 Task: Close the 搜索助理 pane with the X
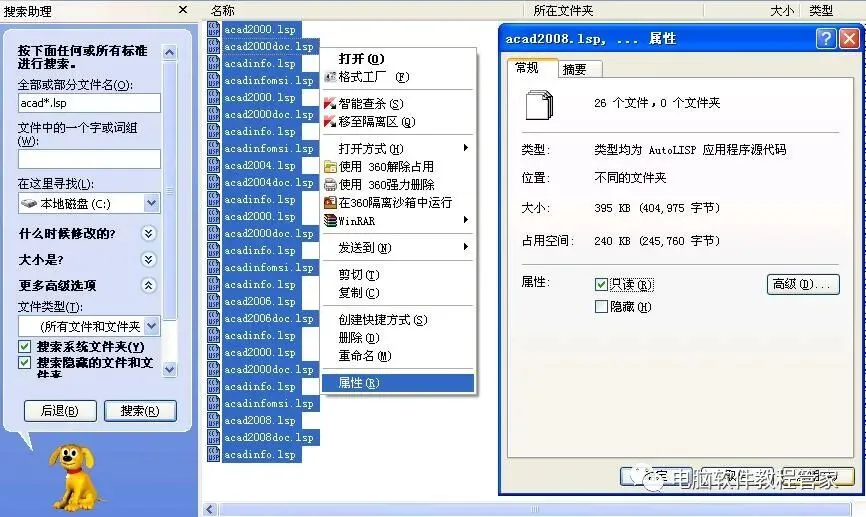coord(183,10)
